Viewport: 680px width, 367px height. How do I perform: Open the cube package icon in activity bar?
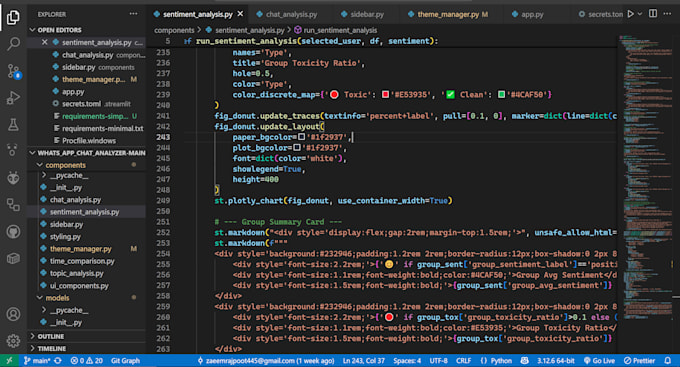point(13,259)
